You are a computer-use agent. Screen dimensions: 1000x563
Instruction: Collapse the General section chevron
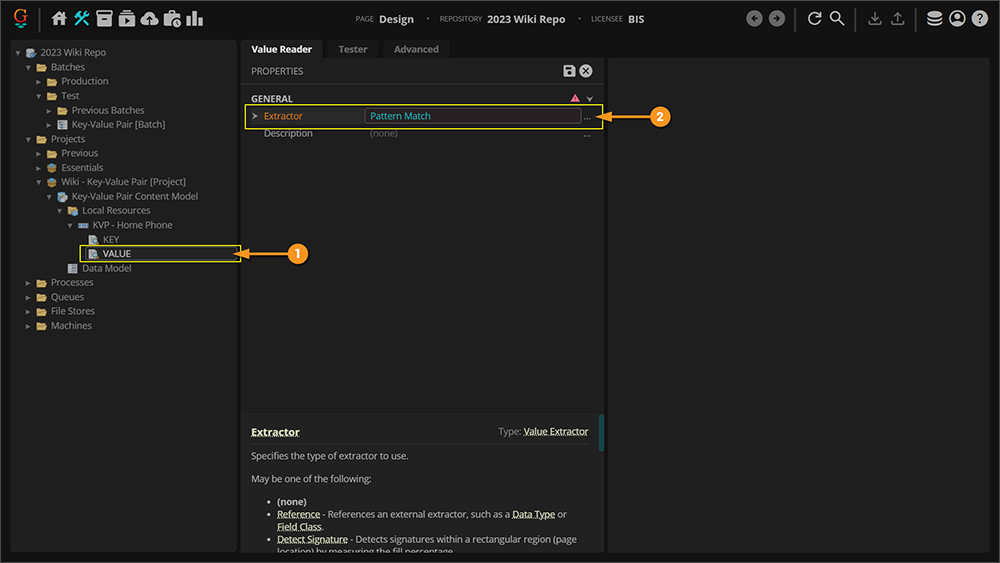click(590, 99)
